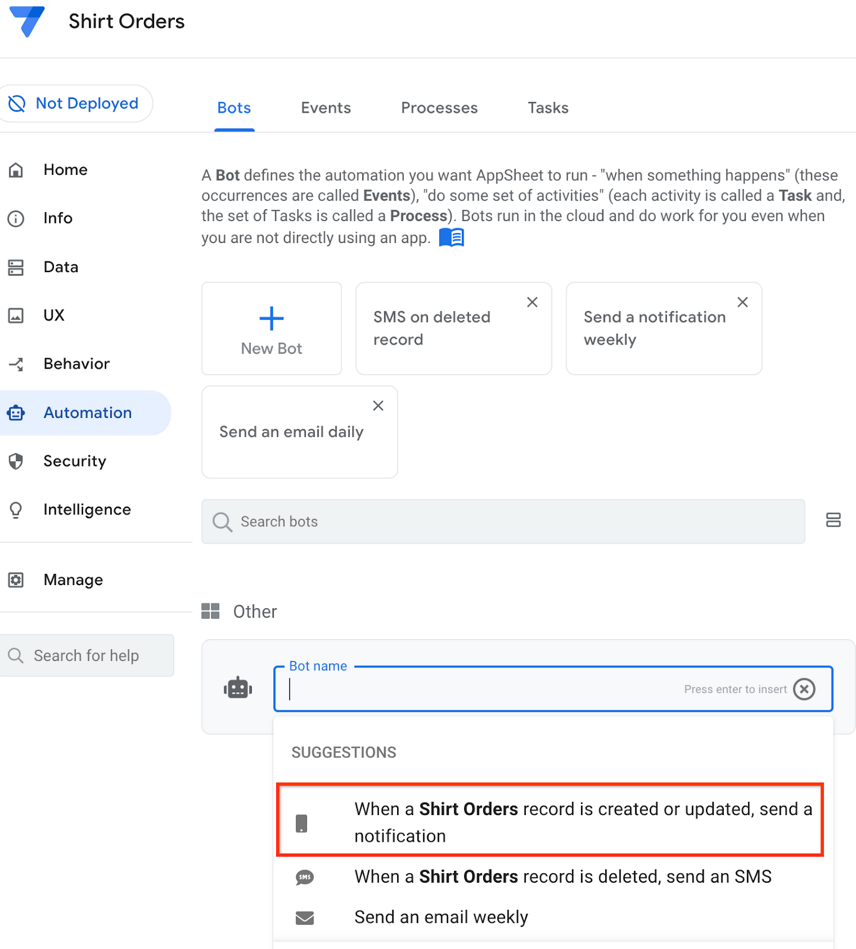Viewport: 856px width, 949px height.
Task: Create a New Bot
Action: click(x=271, y=328)
